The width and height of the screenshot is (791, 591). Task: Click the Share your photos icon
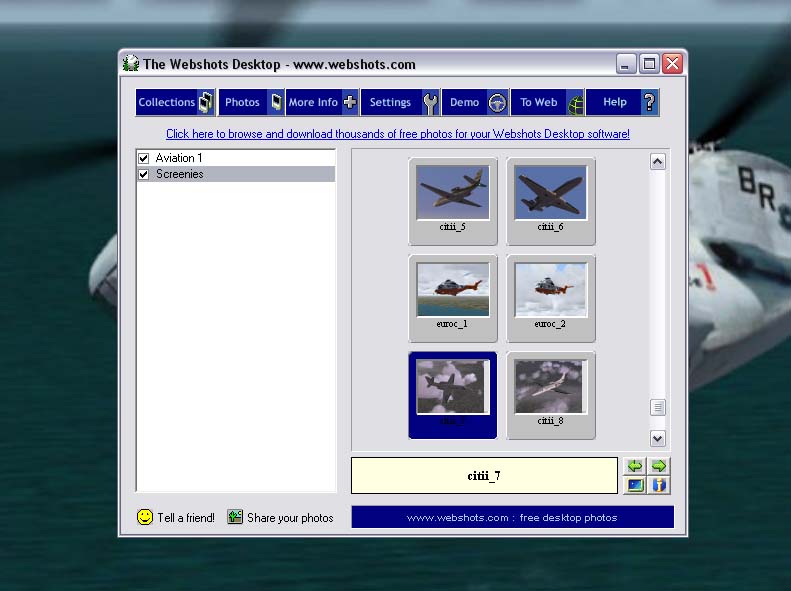tap(235, 517)
